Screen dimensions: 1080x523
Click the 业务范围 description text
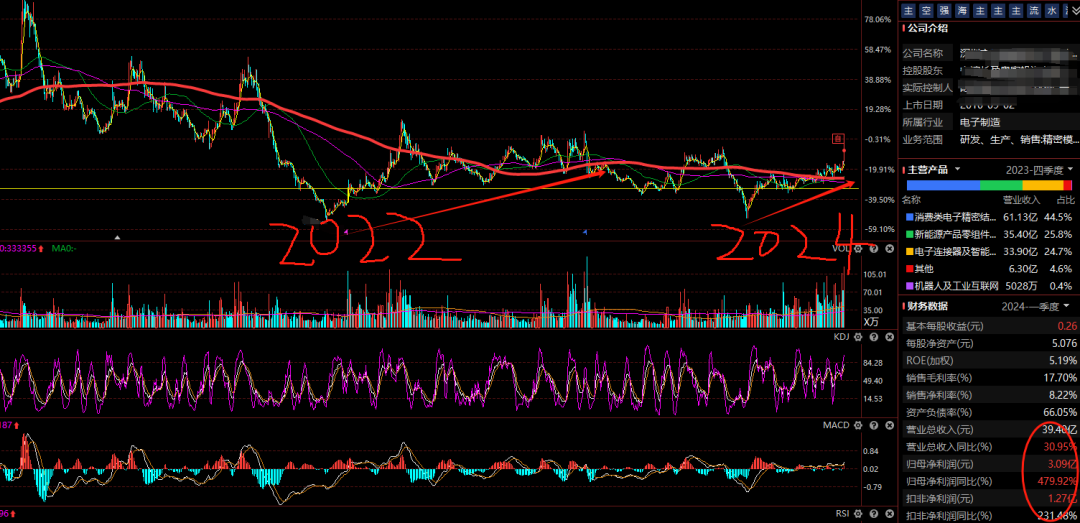[x=1018, y=139]
